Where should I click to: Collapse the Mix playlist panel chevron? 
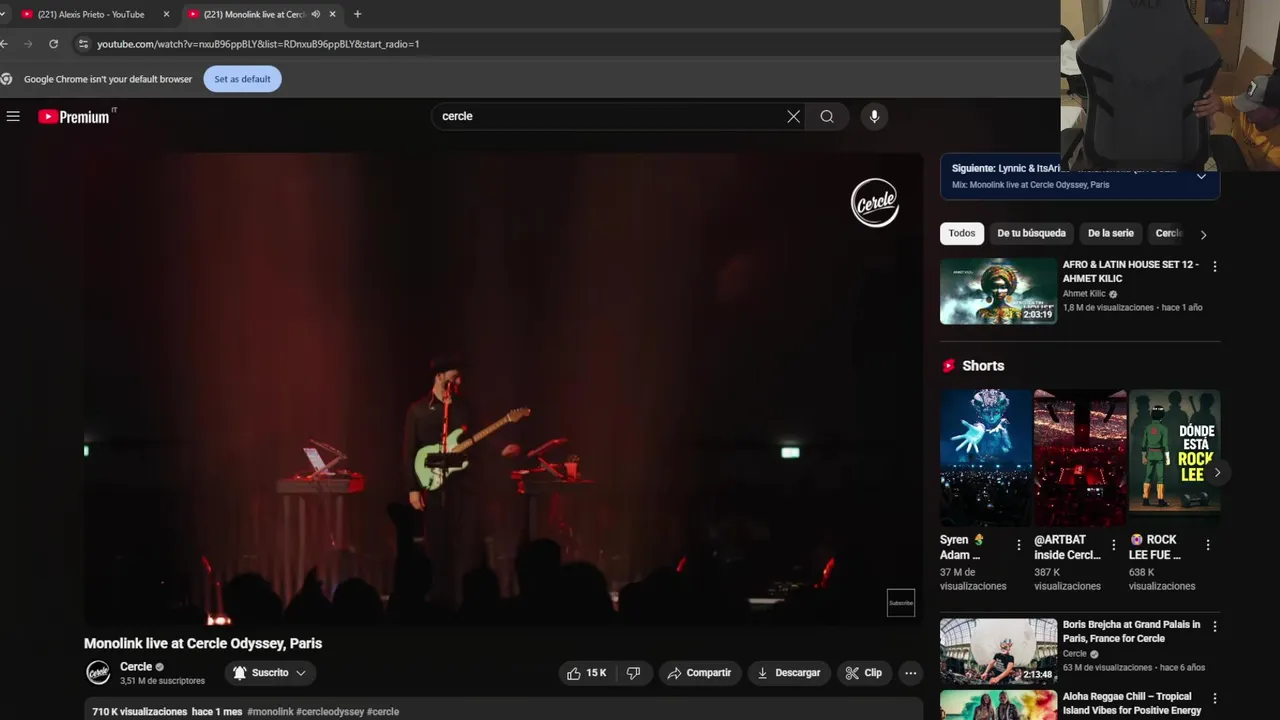1201,176
